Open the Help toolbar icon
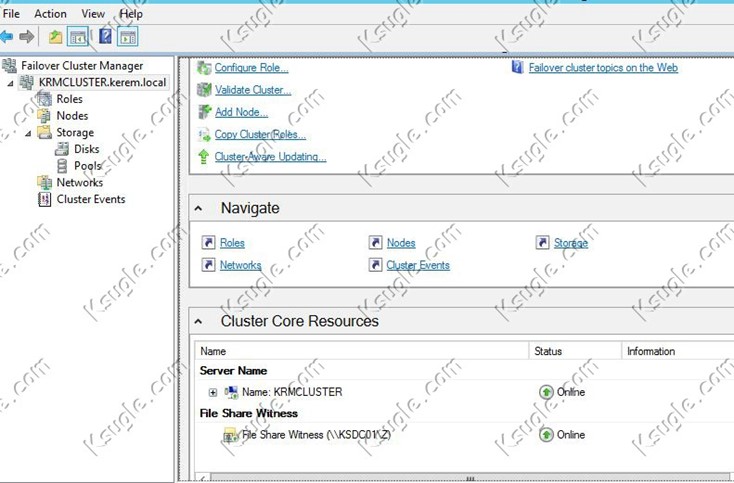The width and height of the screenshot is (734, 483). click(105, 37)
